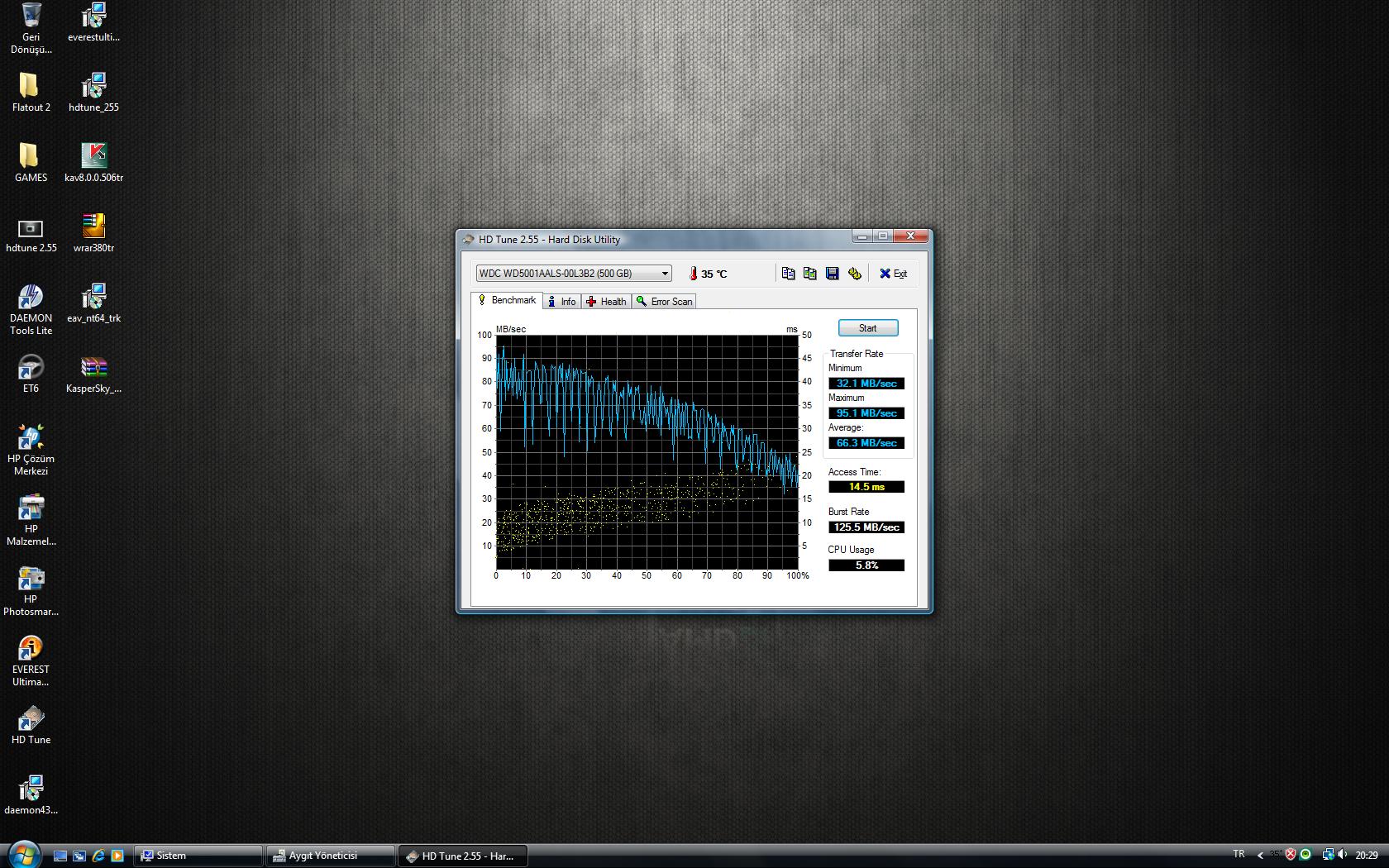Click the 35 °C temperature reading
Screen dimensions: 1389x868
pyautogui.click(x=714, y=274)
